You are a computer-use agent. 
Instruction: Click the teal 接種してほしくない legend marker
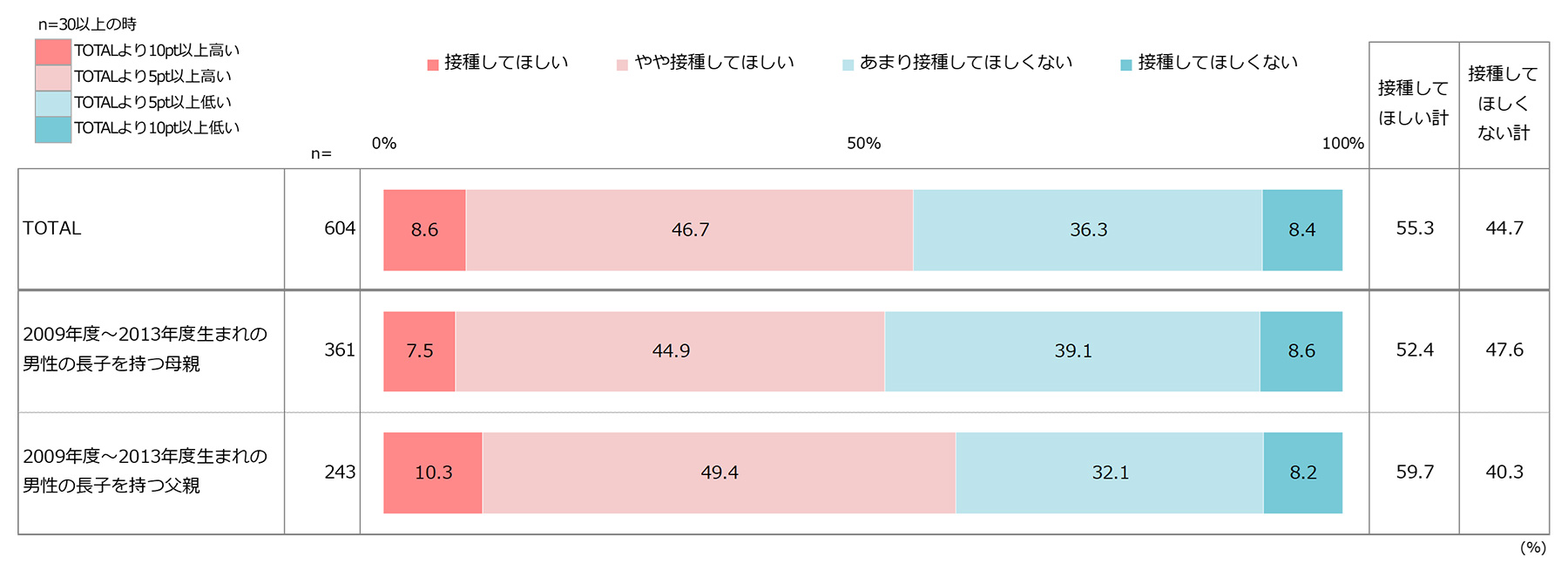coord(1125,65)
